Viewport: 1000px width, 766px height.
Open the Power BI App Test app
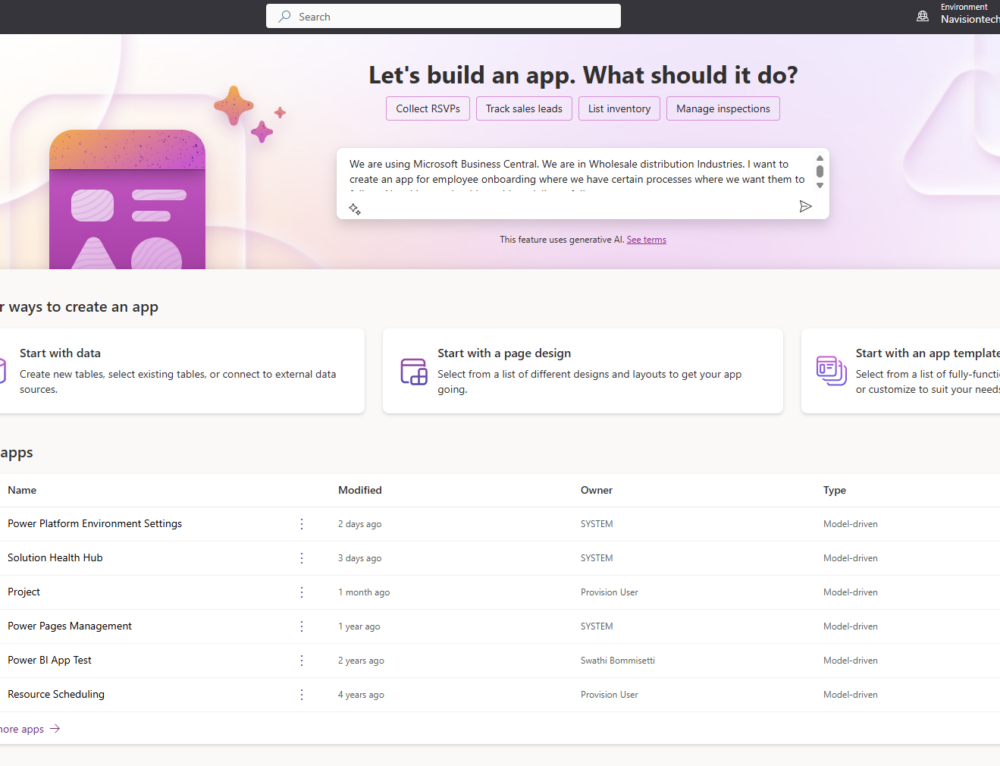(49, 660)
